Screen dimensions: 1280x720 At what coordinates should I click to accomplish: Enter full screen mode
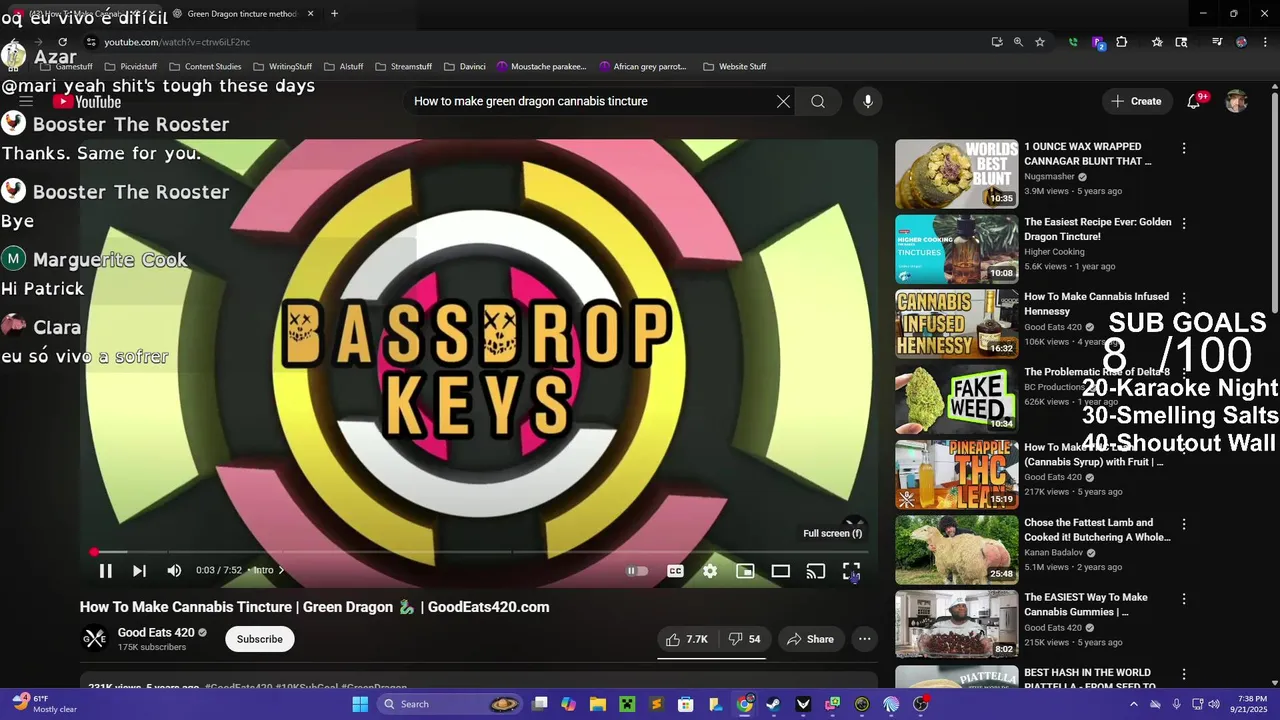tap(851, 571)
